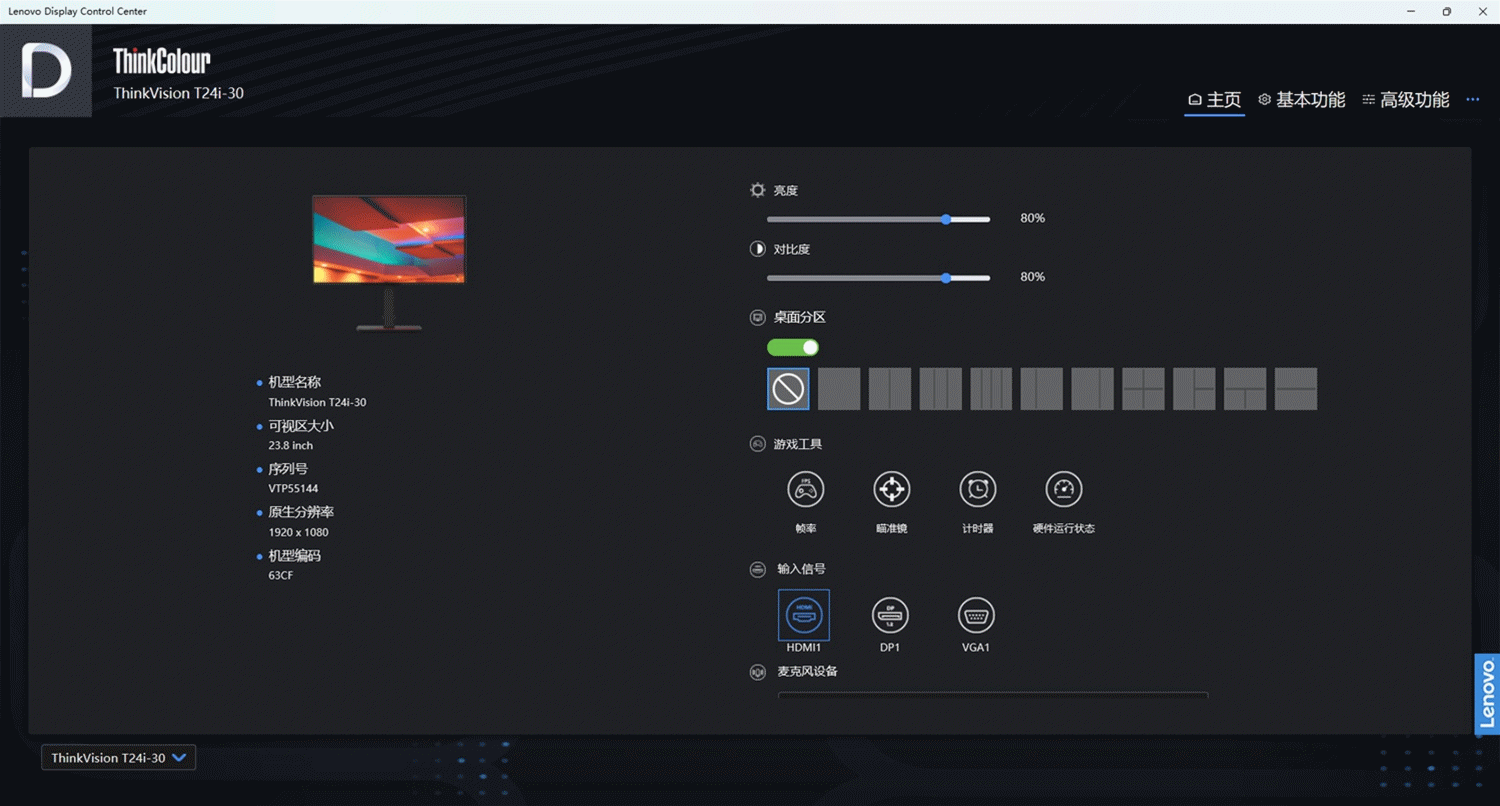
Task: Restore down the Display Control Center window
Action: pyautogui.click(x=1446, y=11)
